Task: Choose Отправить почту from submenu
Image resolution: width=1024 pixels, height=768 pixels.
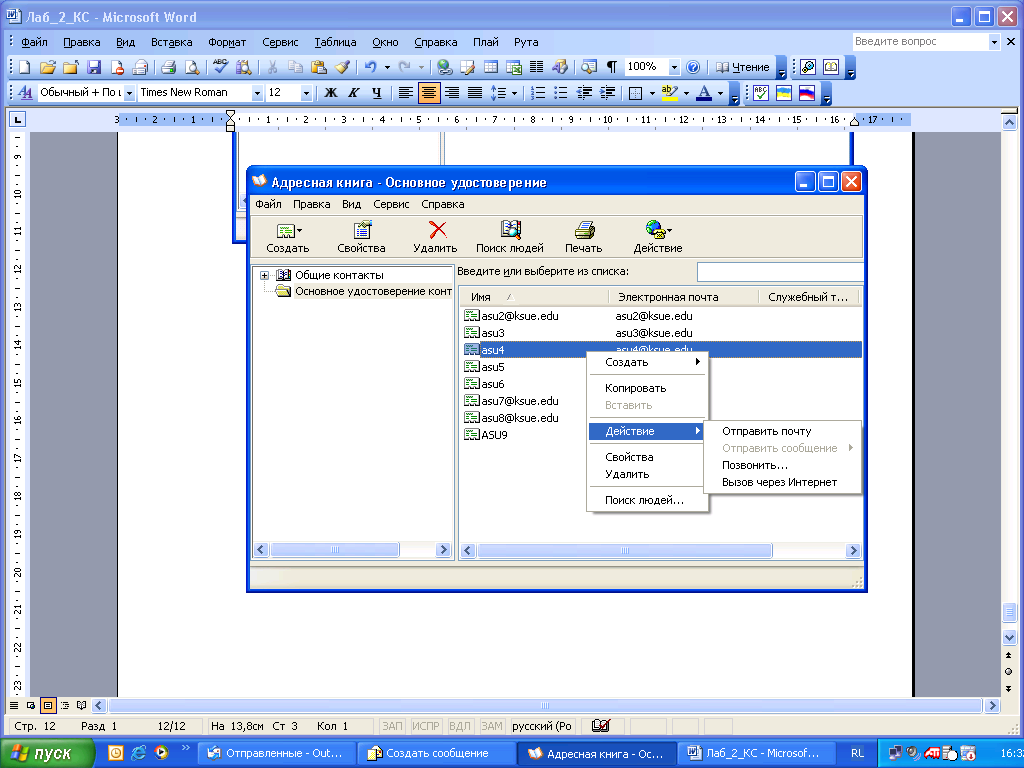Action: (x=782, y=431)
